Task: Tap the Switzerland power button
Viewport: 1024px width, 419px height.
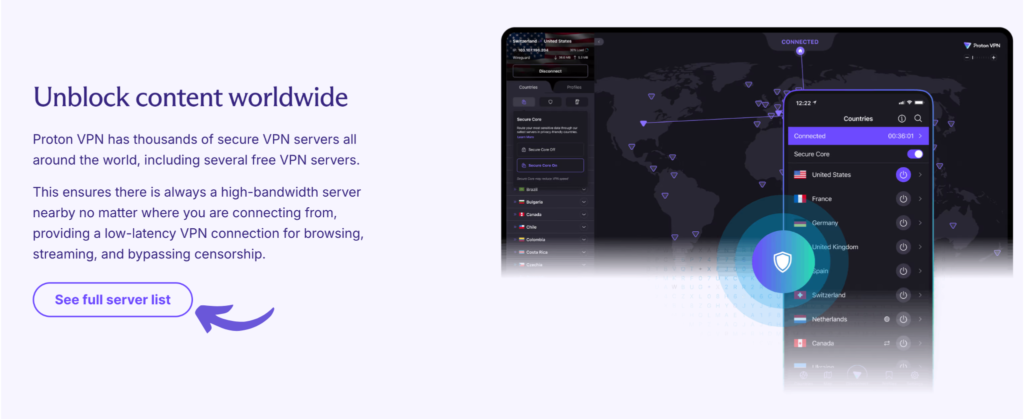Action: pos(903,295)
